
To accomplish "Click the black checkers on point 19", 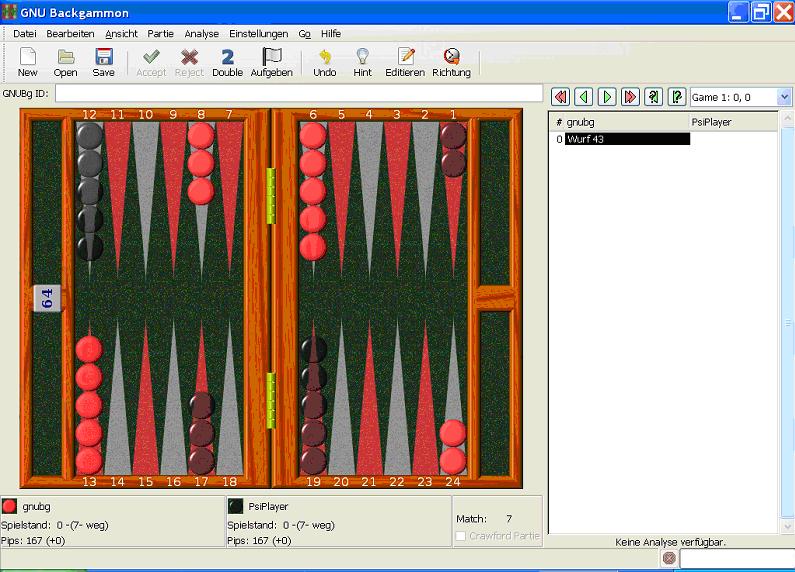I will (x=313, y=405).
